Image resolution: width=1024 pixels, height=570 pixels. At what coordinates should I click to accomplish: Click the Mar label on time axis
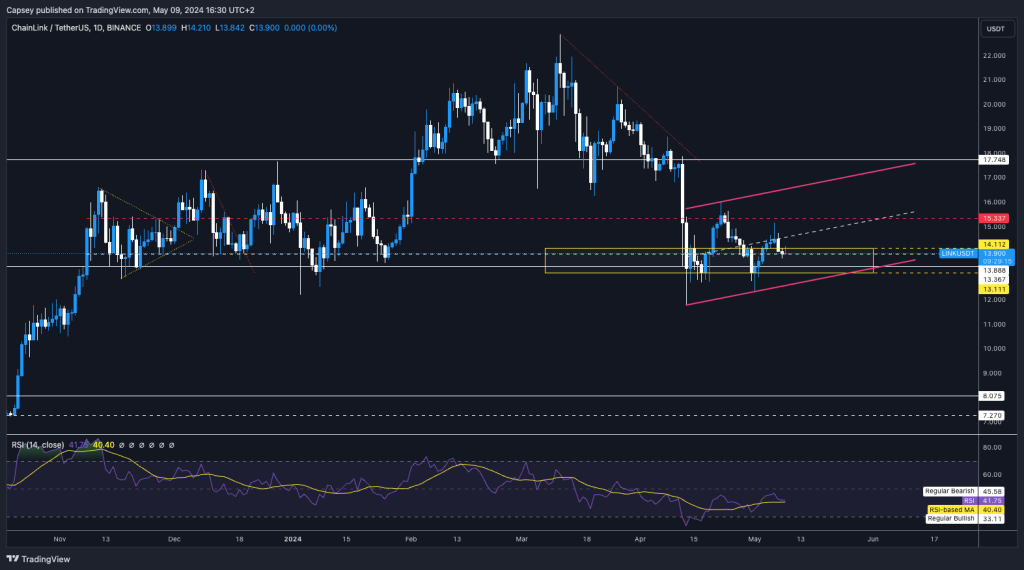coord(521,539)
